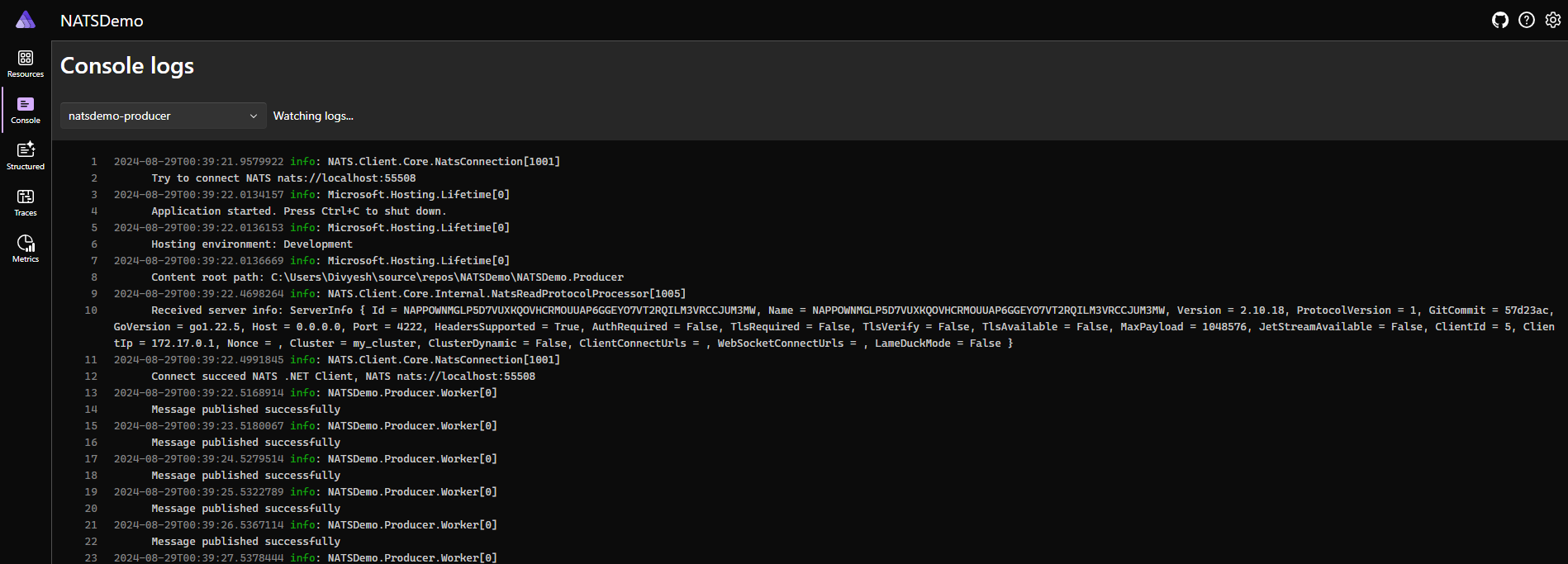Viewport: 1568px width, 564px height.
Task: Click the Aspire logo icon
Action: coord(26,20)
